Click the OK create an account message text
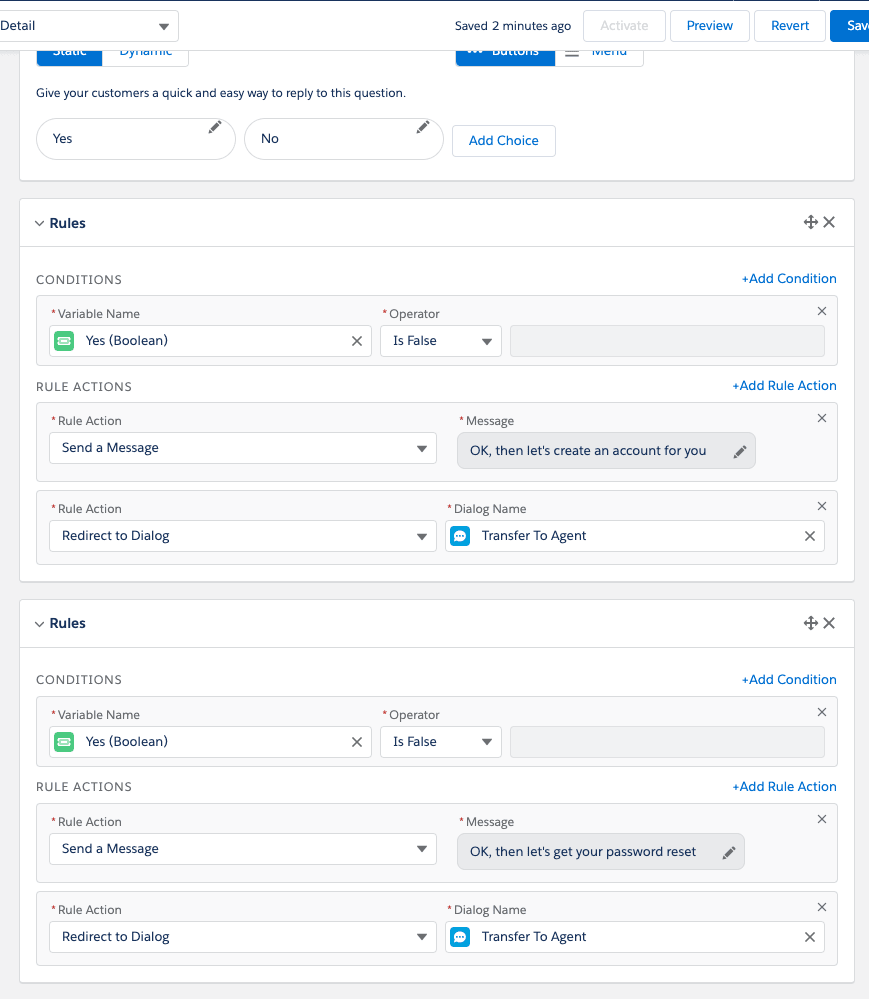 coord(588,450)
